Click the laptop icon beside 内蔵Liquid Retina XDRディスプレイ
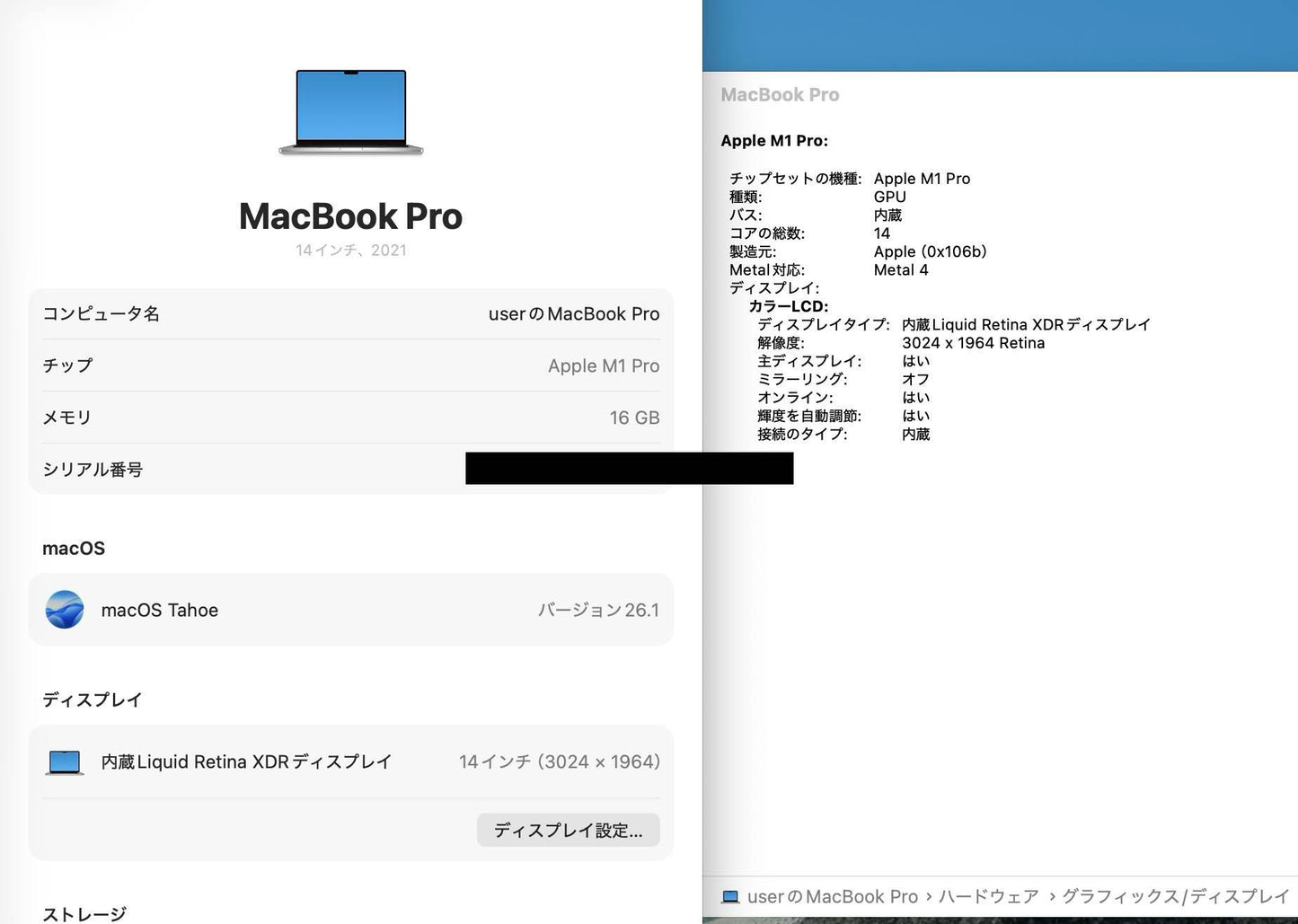This screenshot has height=924, width=1298. point(64,761)
